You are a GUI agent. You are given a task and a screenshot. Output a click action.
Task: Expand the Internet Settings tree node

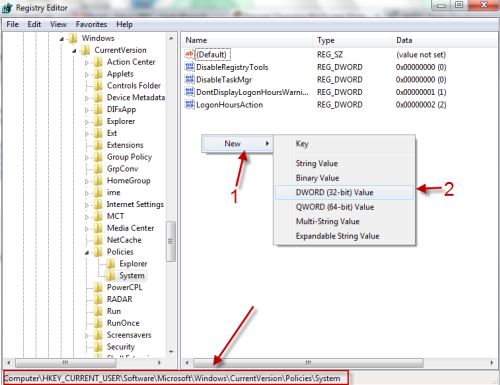tap(87, 205)
